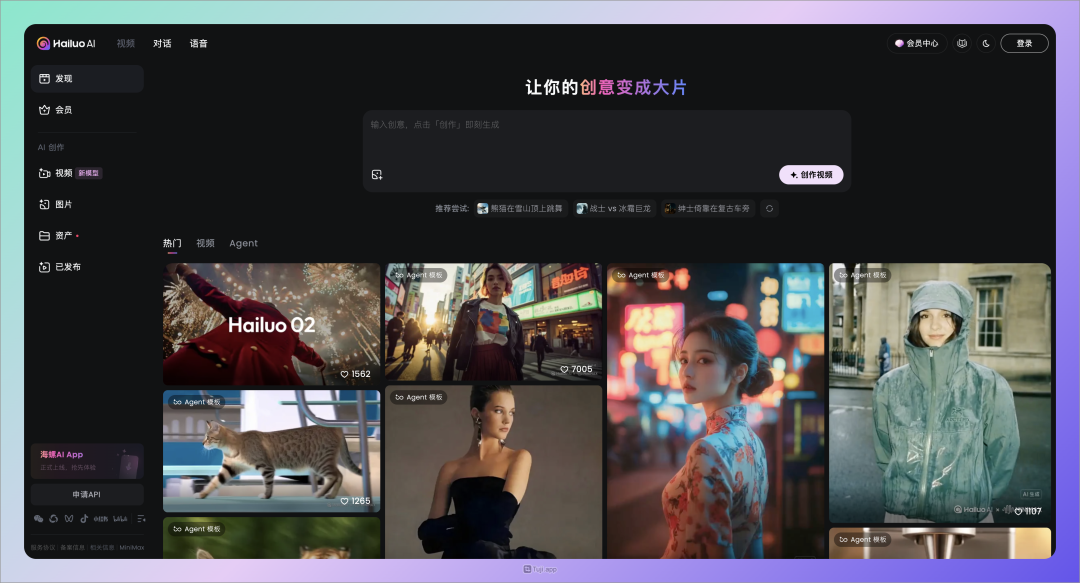
Task: Click the 发现 calendar icon
Action: [x=44, y=79]
